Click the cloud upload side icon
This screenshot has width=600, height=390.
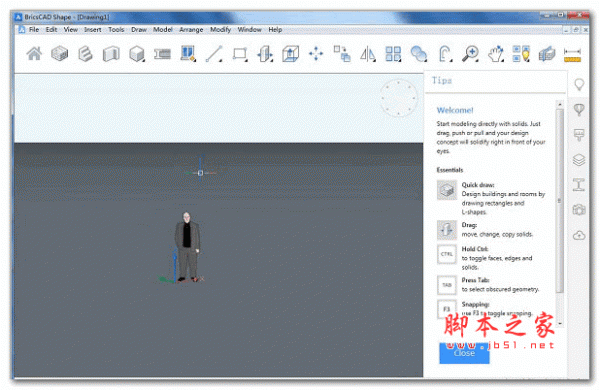coord(579,235)
